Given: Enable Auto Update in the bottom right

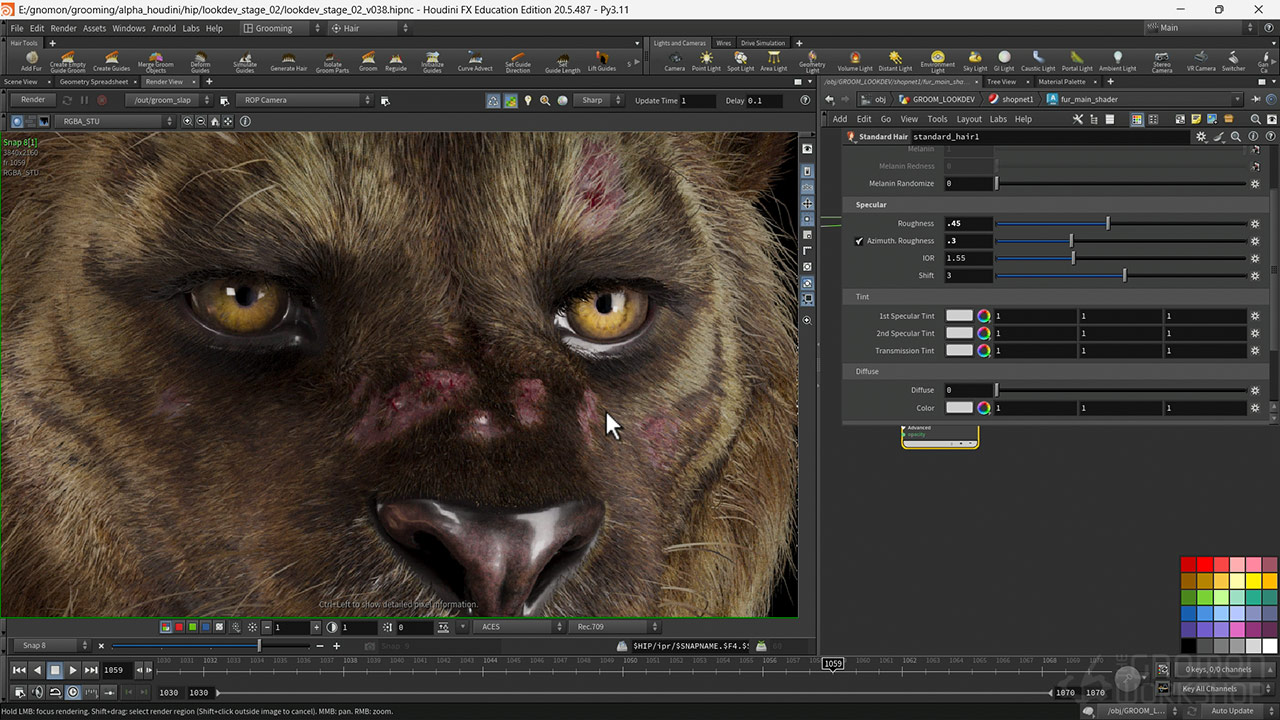Looking at the screenshot, I should point(1232,710).
